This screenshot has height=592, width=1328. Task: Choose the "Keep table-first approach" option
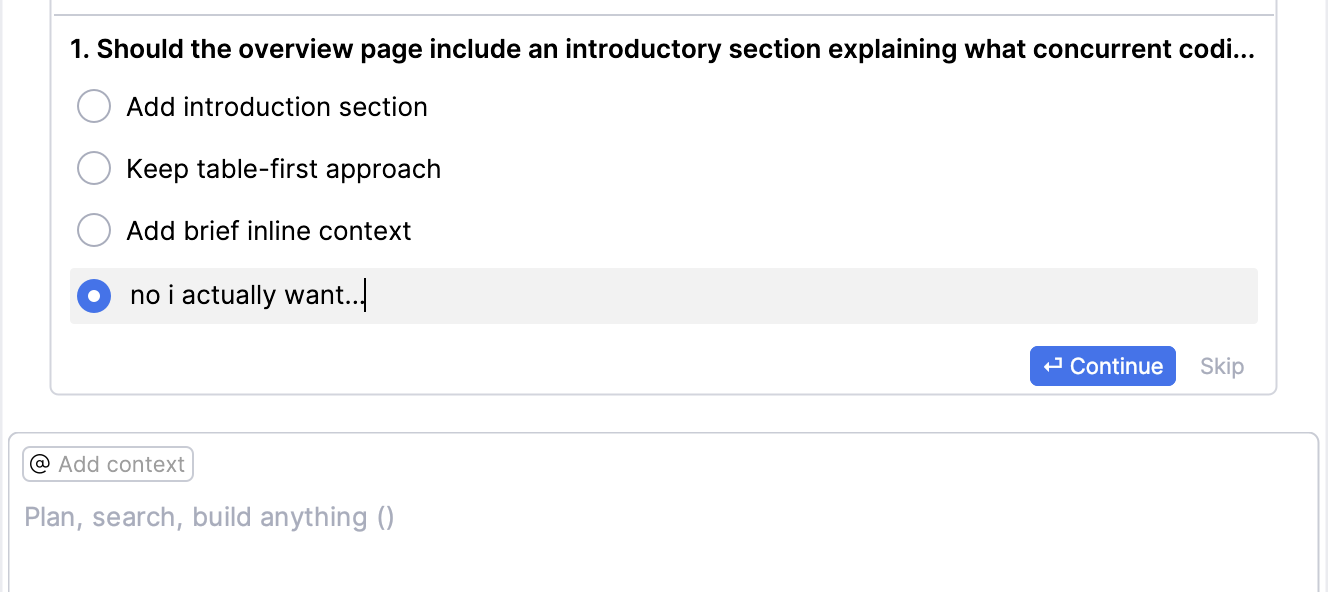pyautogui.click(x=93, y=167)
